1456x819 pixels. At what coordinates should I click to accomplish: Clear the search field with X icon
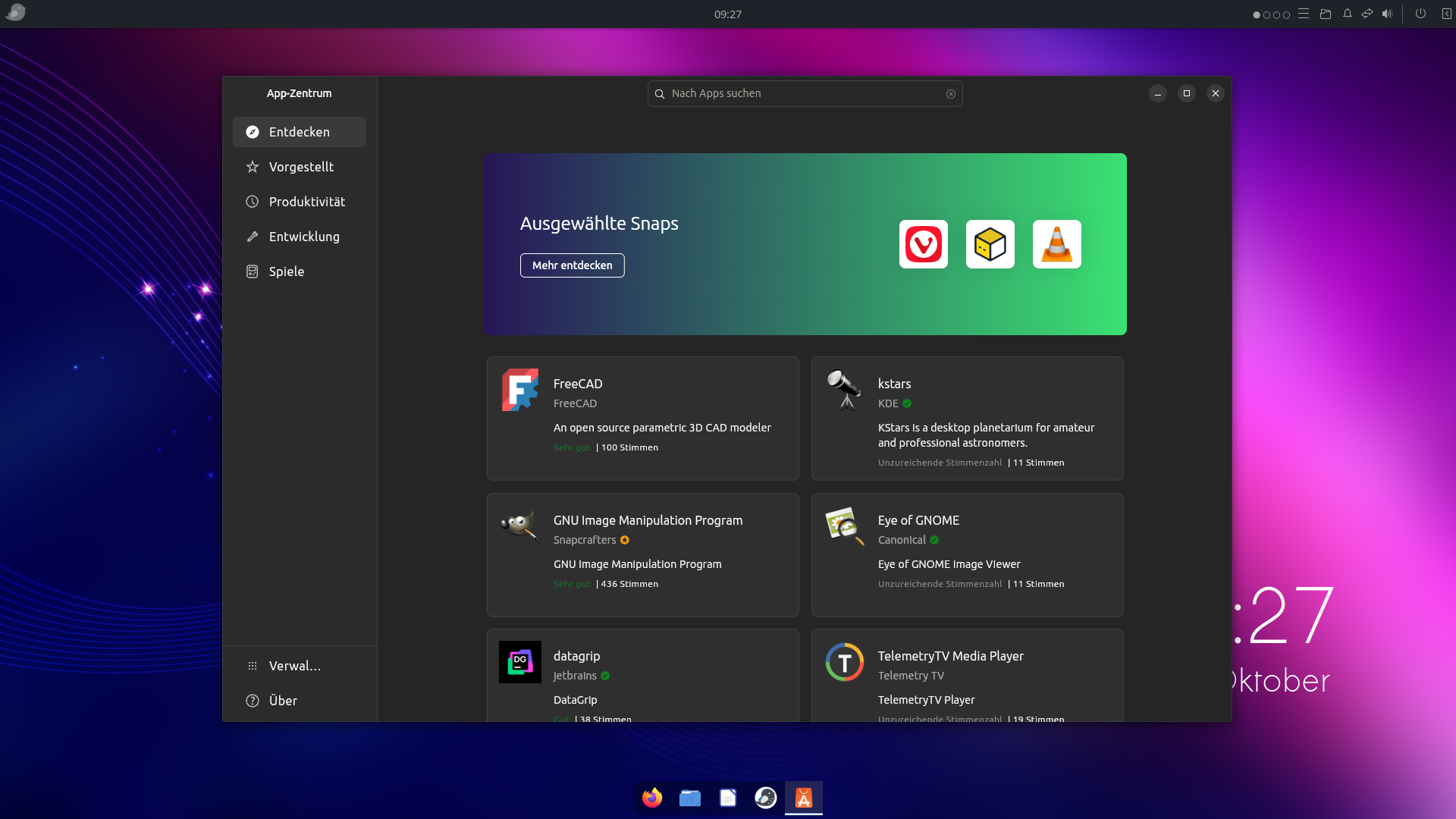click(950, 94)
